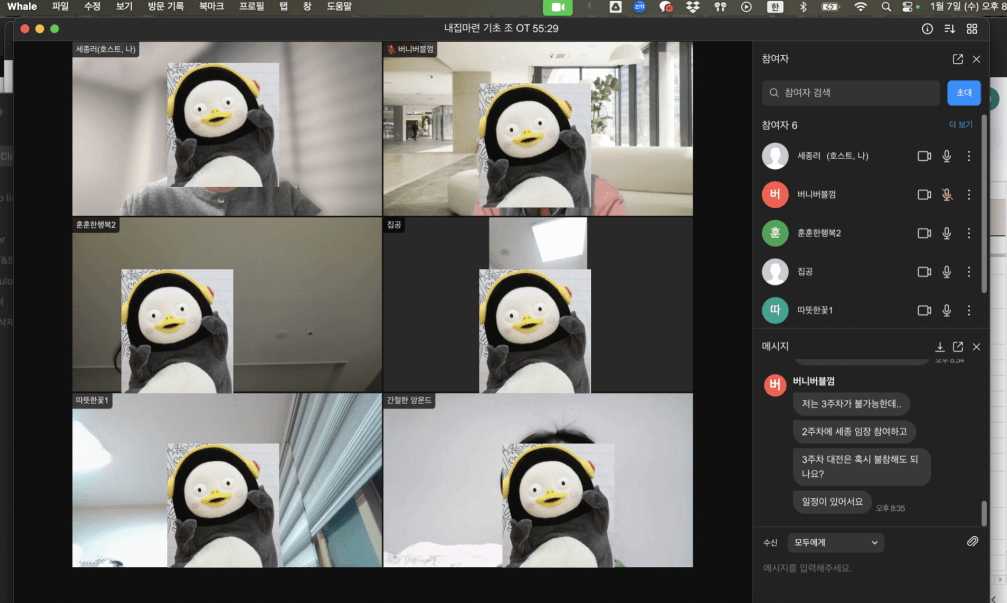Mute the microphone of 훈훈한행복2
The width and height of the screenshot is (1007, 603).
[x=946, y=233]
